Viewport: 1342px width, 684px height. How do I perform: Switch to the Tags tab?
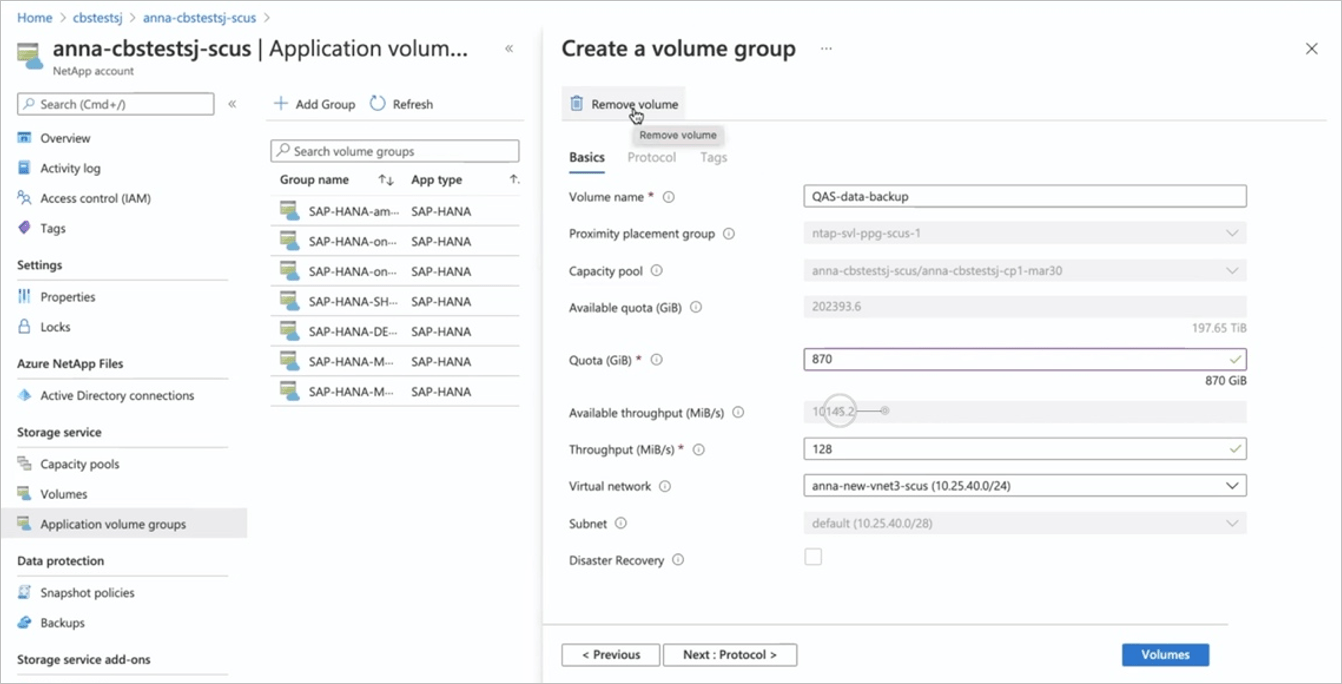tap(713, 157)
